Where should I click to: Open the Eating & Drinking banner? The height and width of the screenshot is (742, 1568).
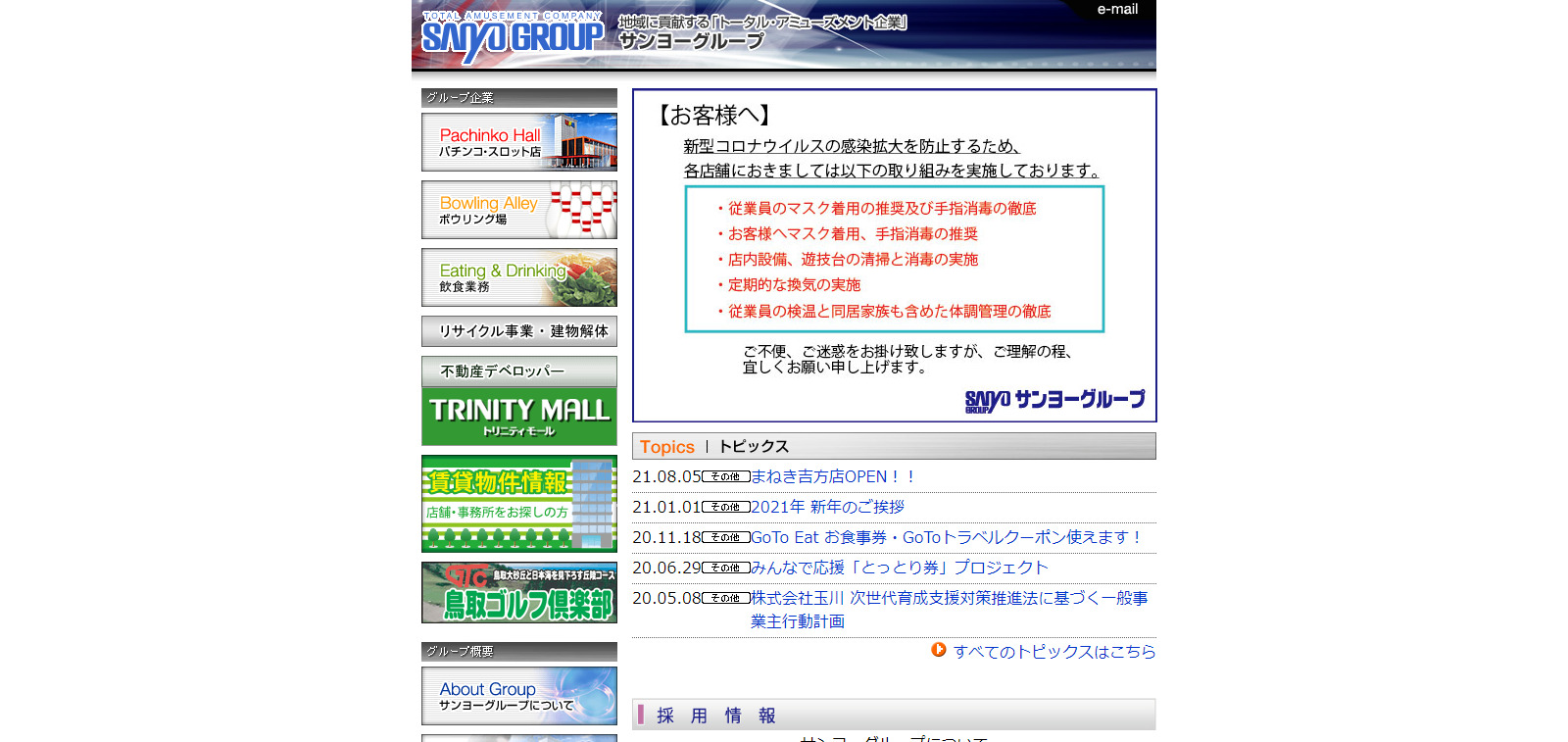(519, 277)
